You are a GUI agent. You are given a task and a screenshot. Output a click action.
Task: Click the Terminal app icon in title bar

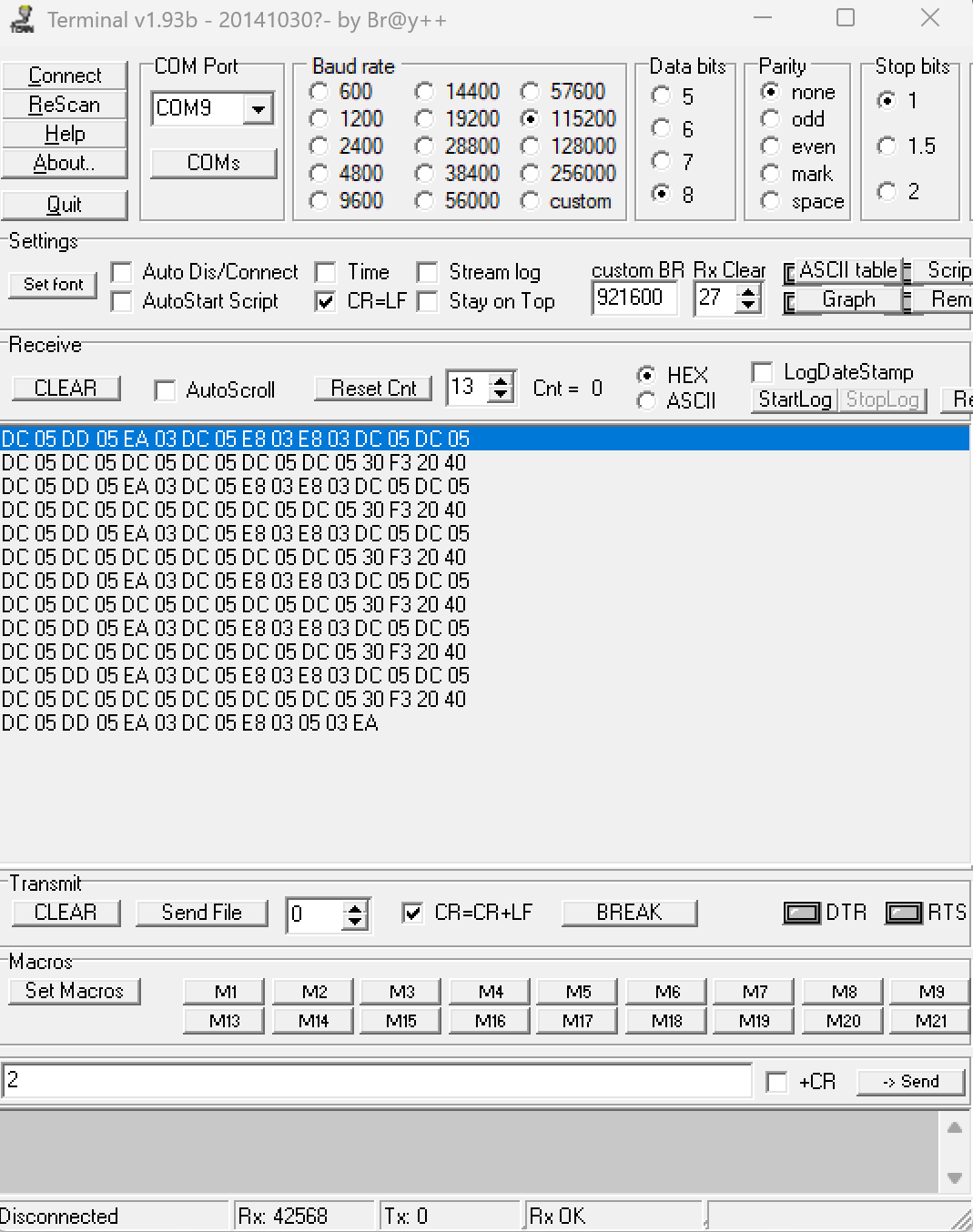22,19
